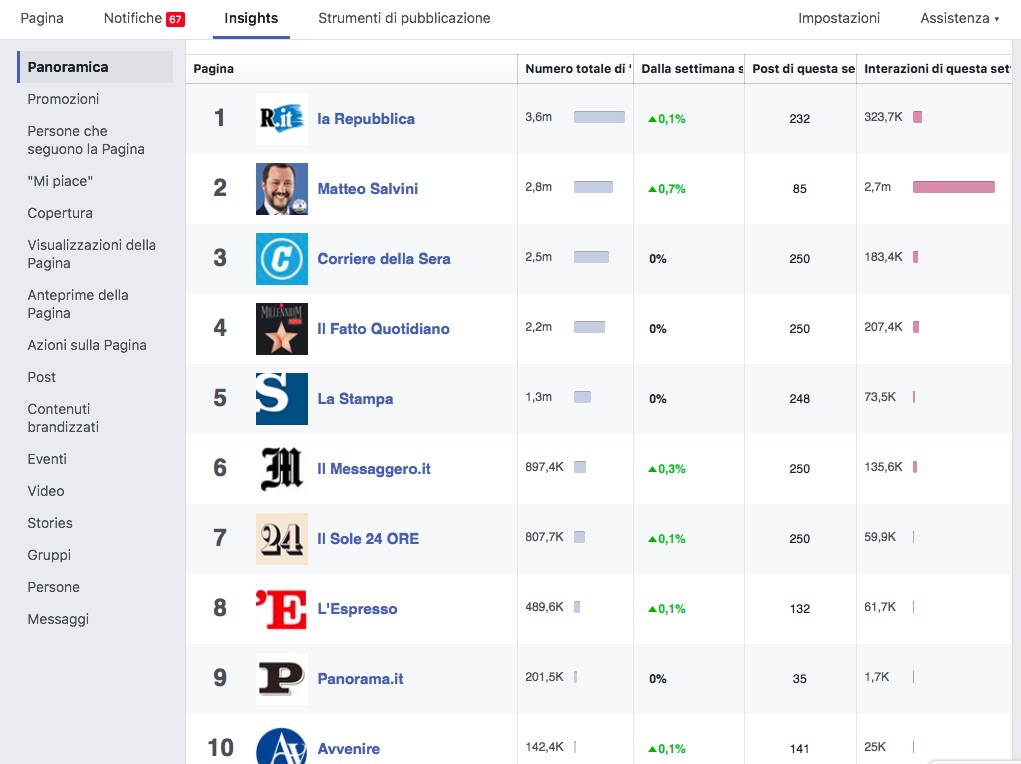Image resolution: width=1021 pixels, height=764 pixels.
Task: Click L'Espresso logo icon
Action: 281,609
